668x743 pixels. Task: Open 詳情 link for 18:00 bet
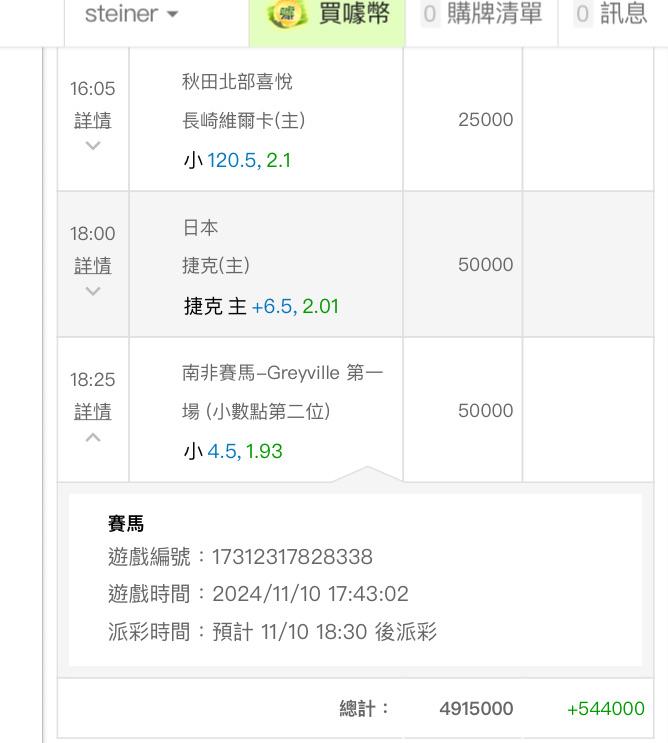[92, 266]
